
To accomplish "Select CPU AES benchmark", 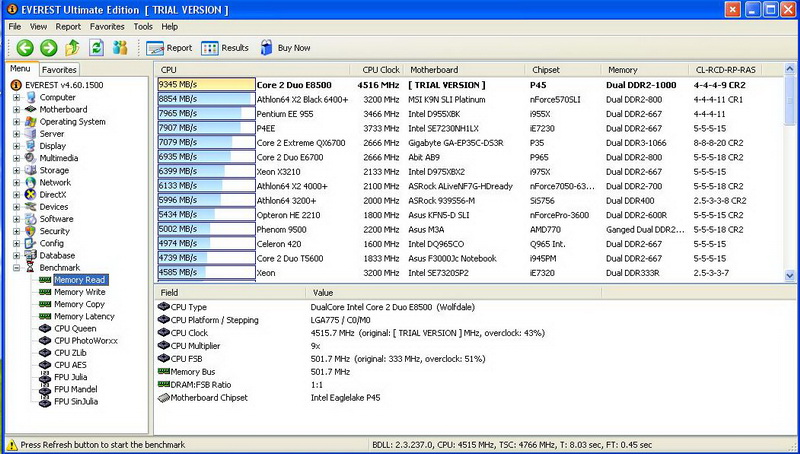I will 70,365.
